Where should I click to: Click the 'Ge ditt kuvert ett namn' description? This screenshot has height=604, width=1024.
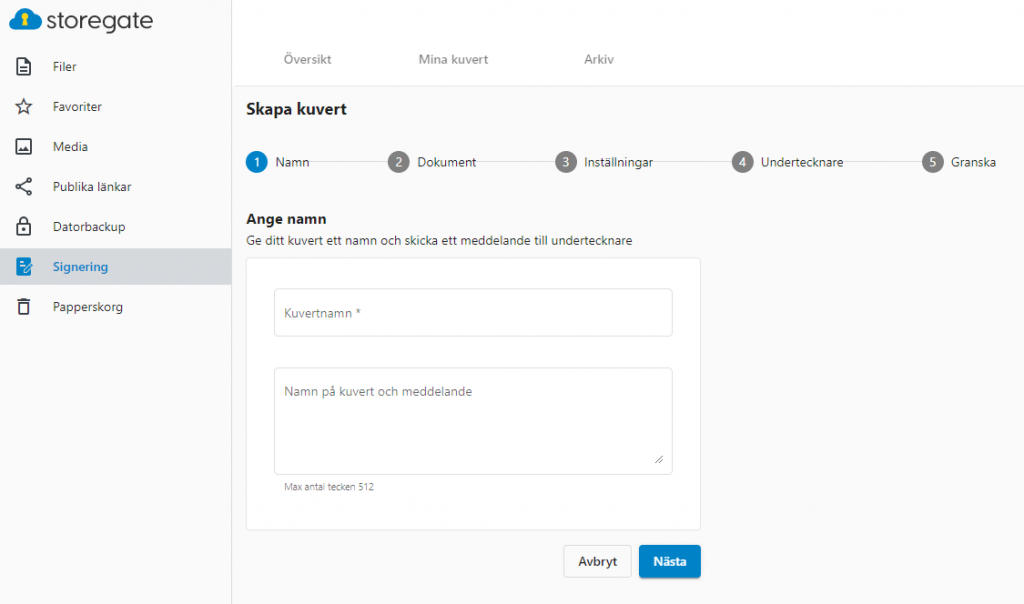click(x=439, y=241)
